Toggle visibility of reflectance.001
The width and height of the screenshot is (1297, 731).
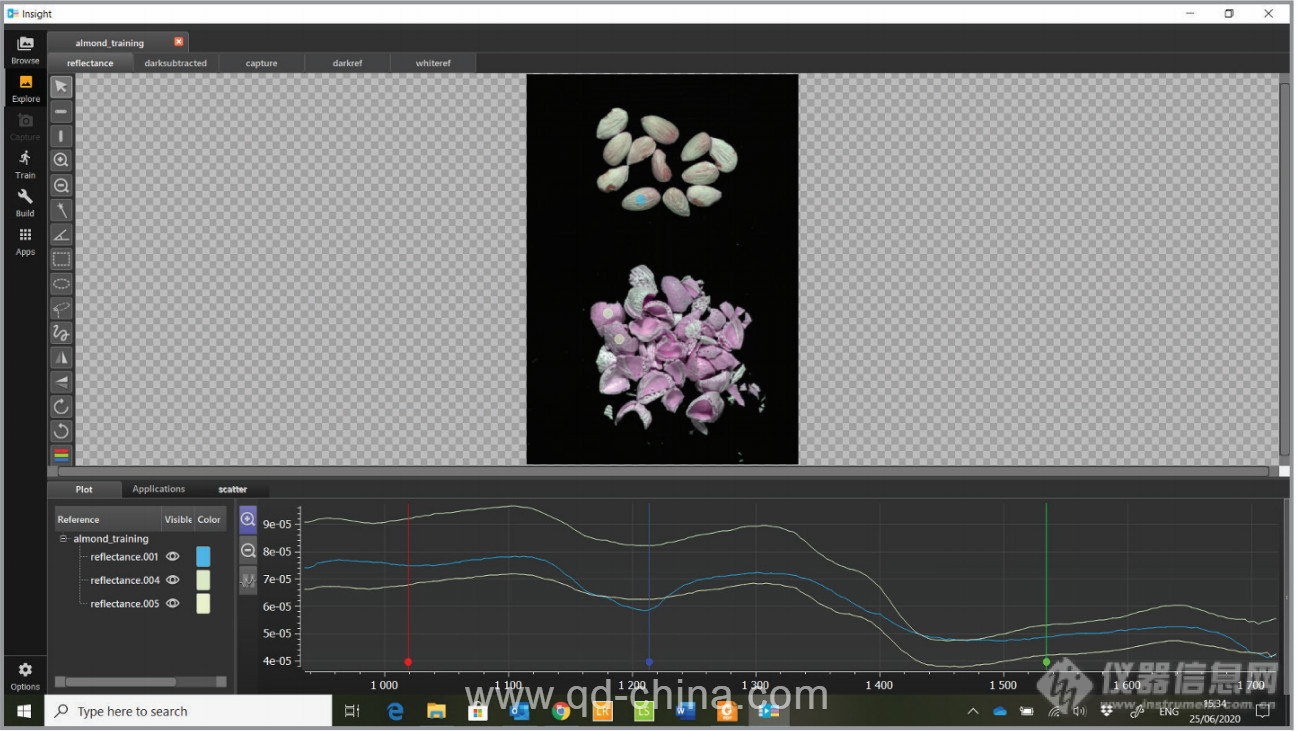(172, 557)
